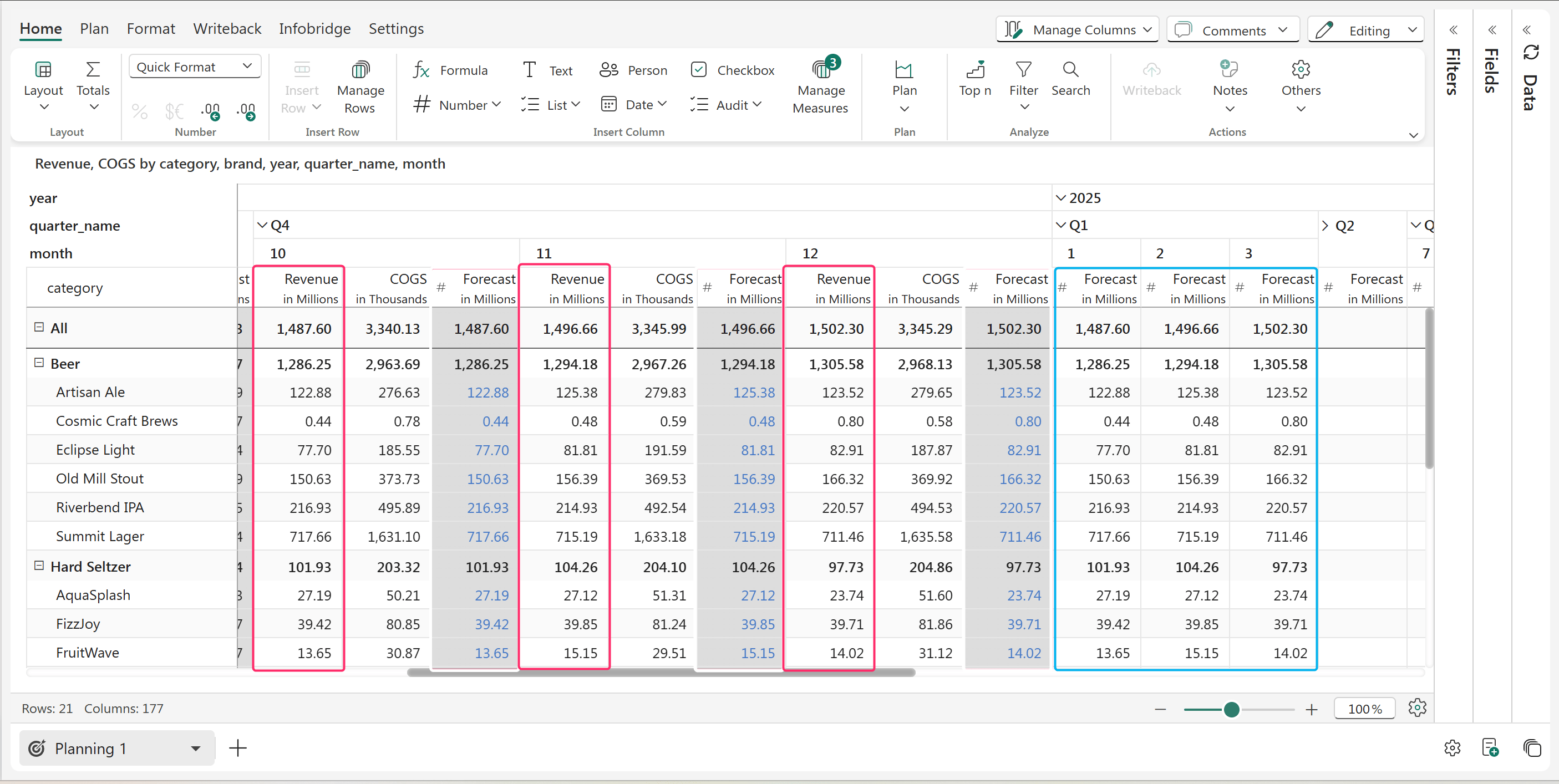
Task: Open the Top n analysis tool
Action: tap(974, 70)
